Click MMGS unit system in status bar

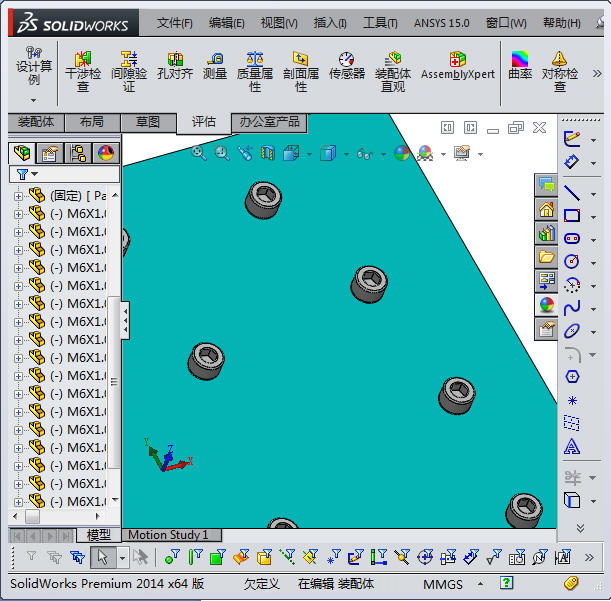click(x=443, y=584)
